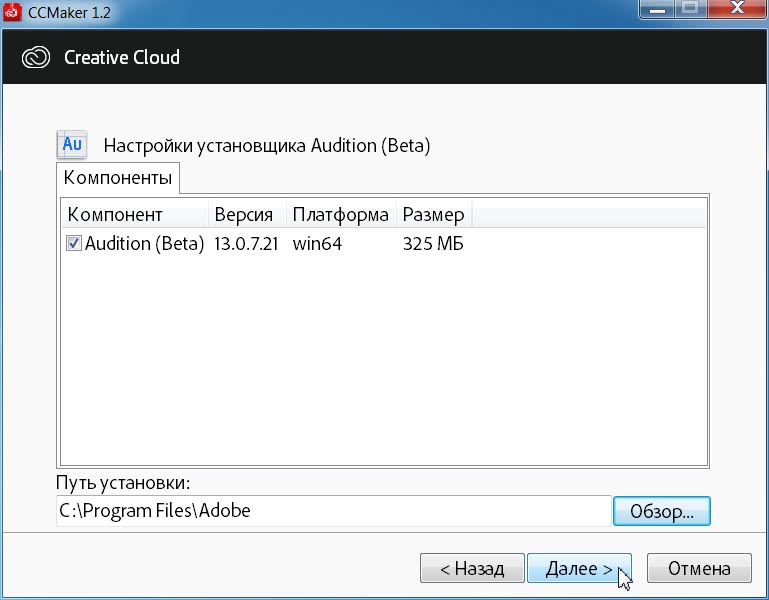The height and width of the screenshot is (600, 769).
Task: Click the Платформа column header
Action: [341, 215]
